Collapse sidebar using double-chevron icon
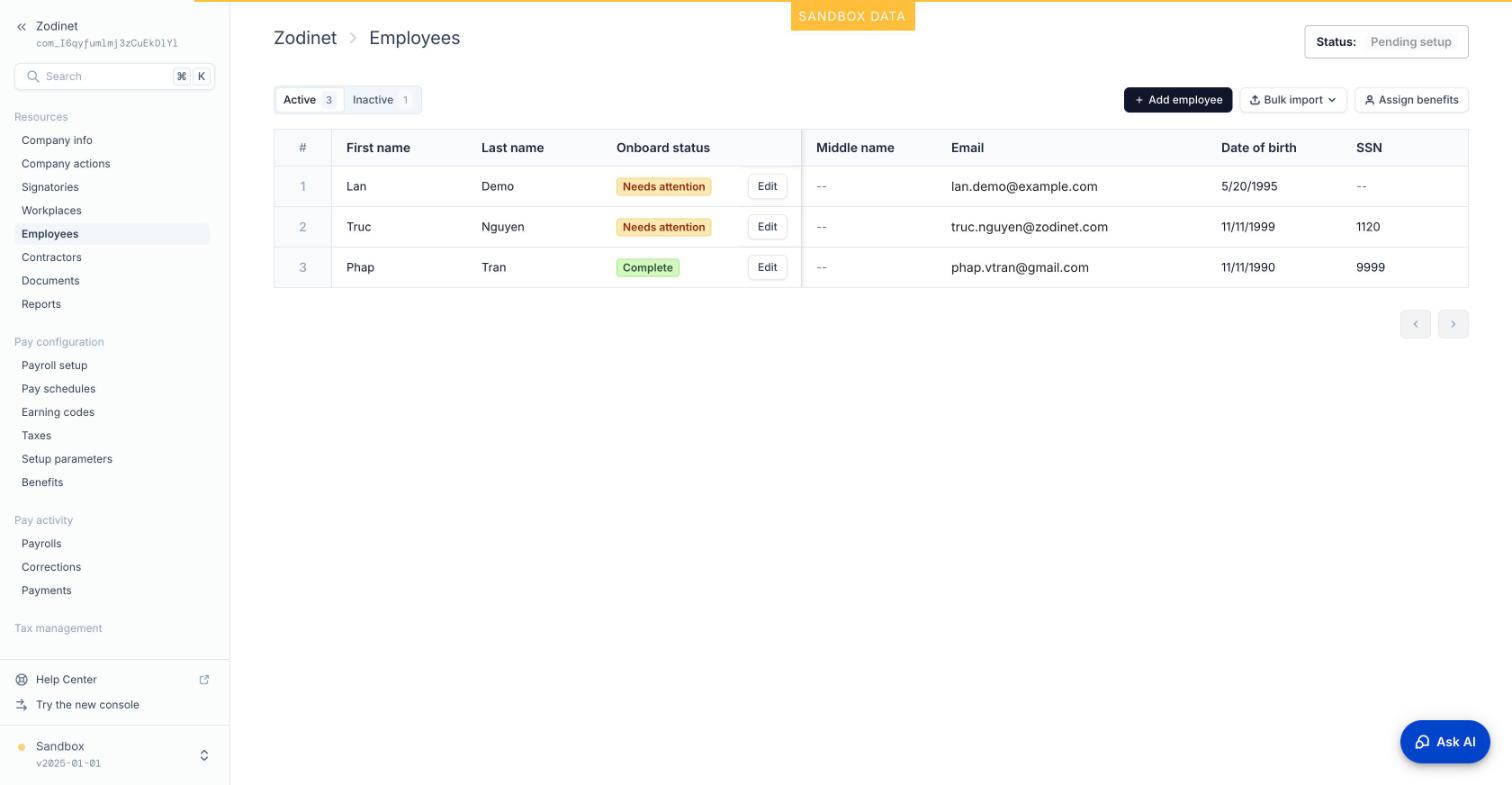Image resolution: width=1512 pixels, height=785 pixels. click(x=21, y=27)
